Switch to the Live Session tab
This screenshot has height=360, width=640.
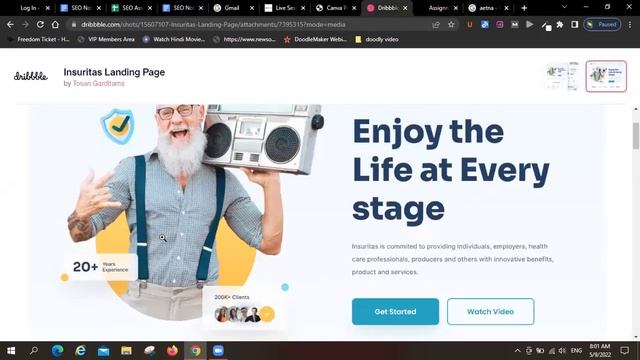(x=284, y=8)
